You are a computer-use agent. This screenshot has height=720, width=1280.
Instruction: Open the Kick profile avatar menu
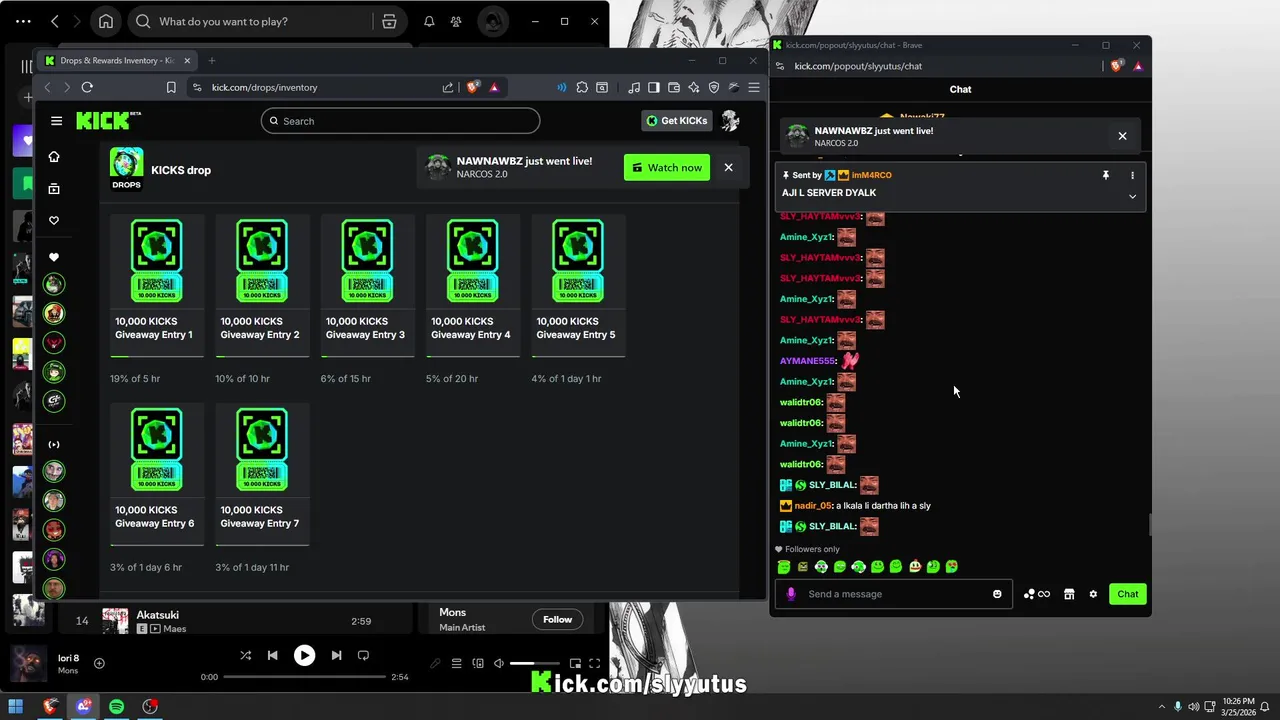(x=730, y=121)
